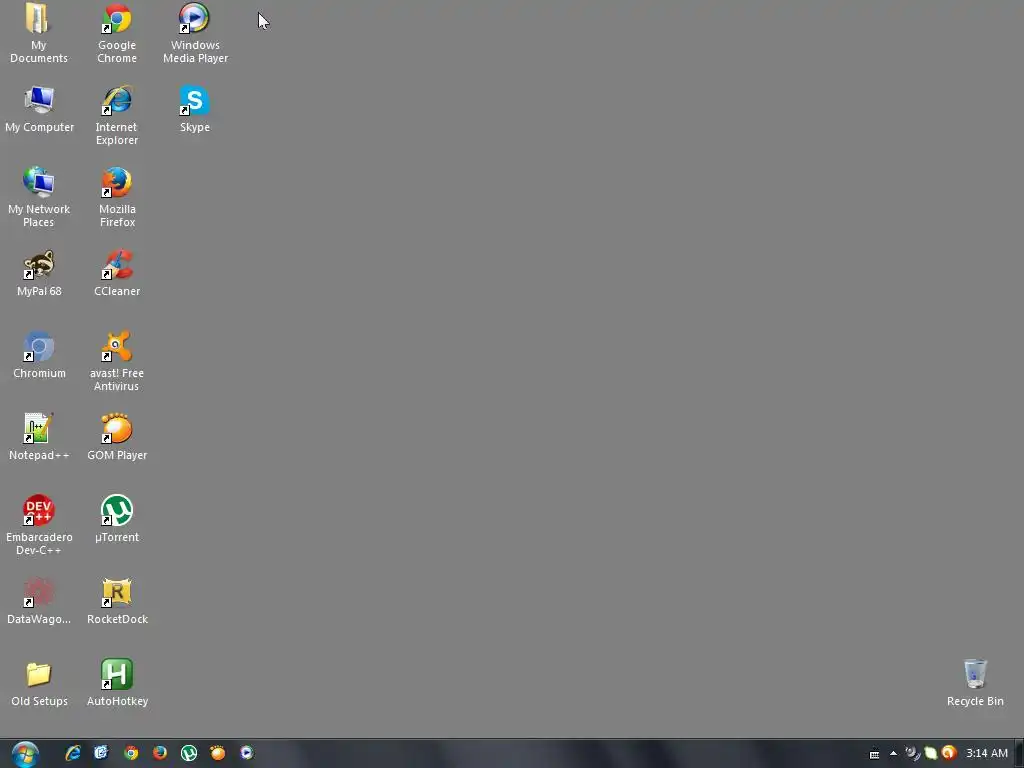Select the Recycle Bin icon
The height and width of the screenshot is (768, 1024).
coord(975,683)
